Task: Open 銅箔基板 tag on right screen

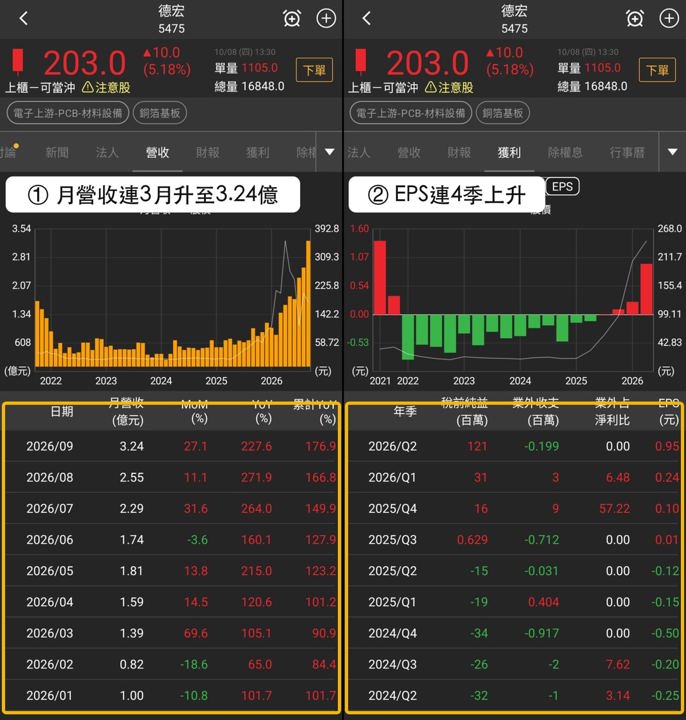Action: point(503,113)
